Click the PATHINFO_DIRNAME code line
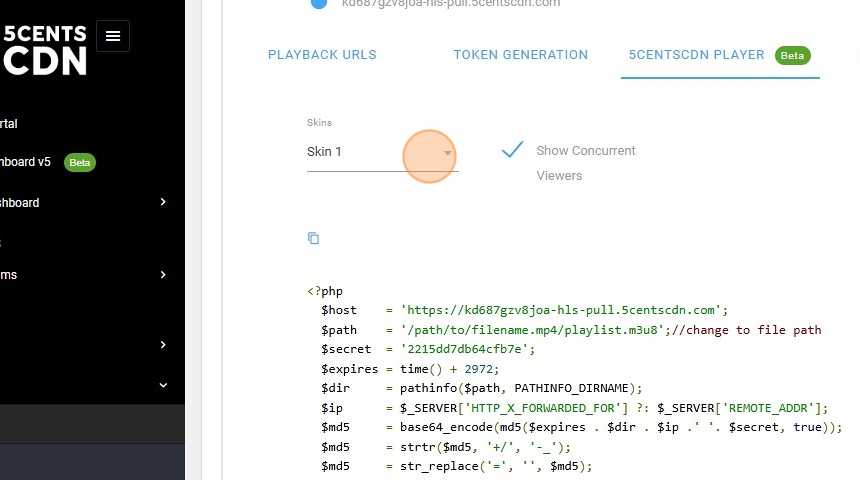860x480 pixels. click(x=481, y=388)
